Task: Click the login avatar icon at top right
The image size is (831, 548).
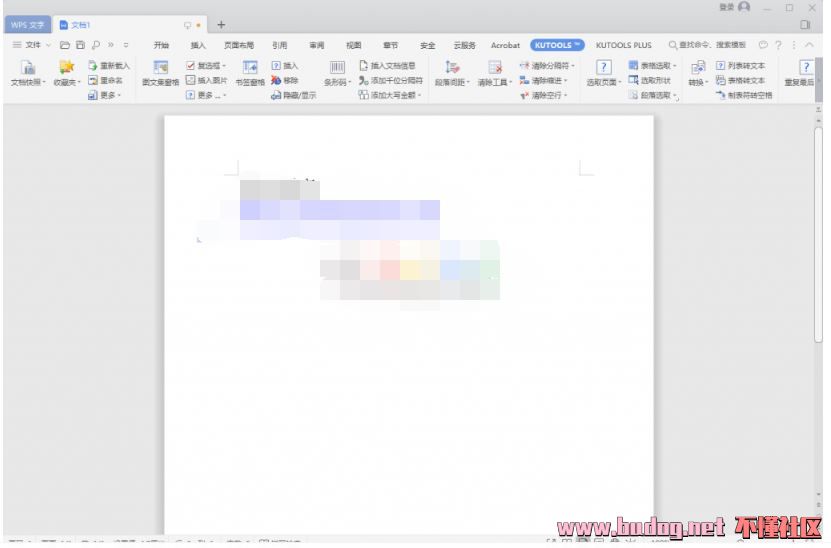Action: coord(744,7)
